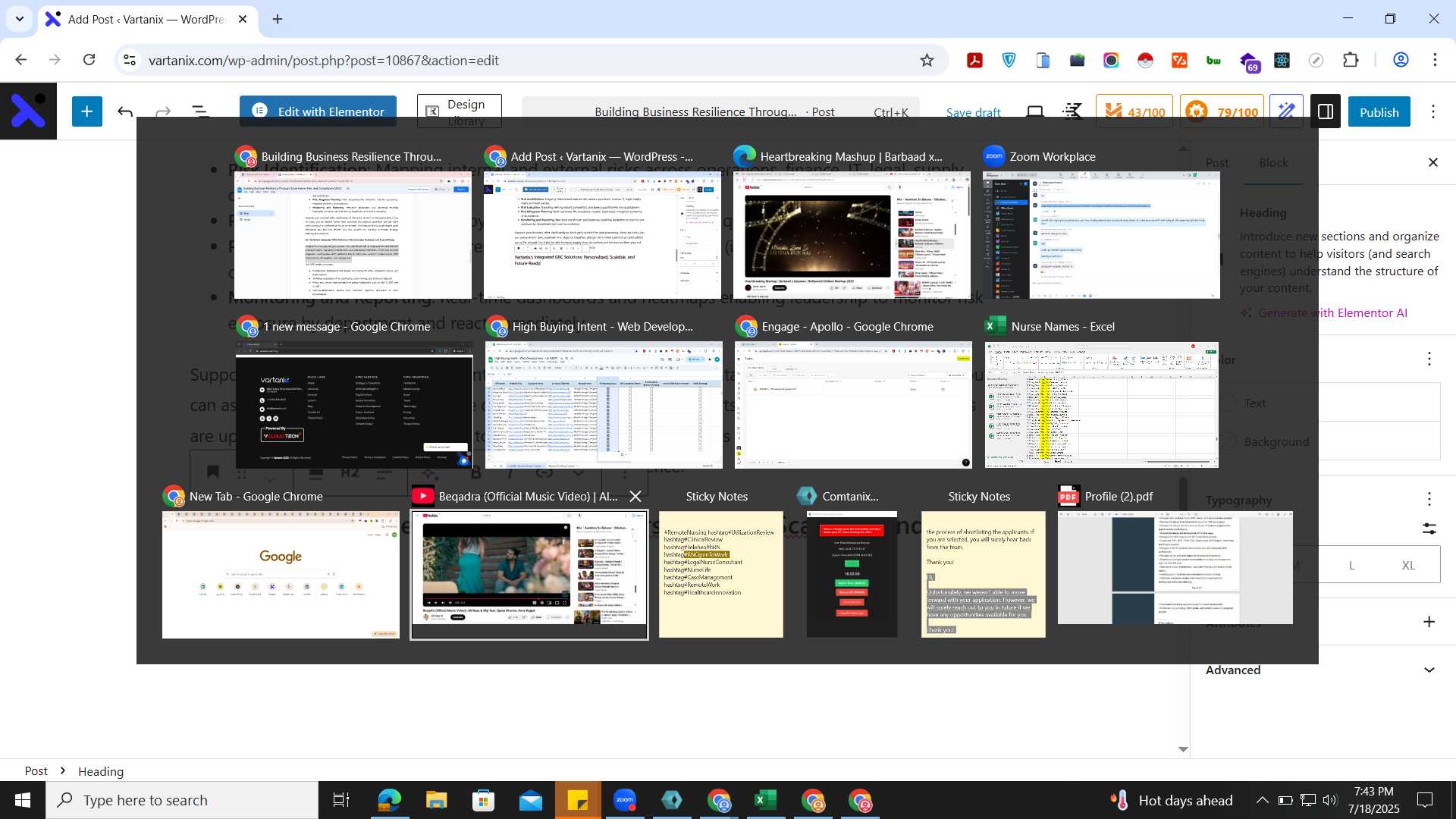Click the WordPress block inserter plus button
The image size is (1456, 819).
coord(87,111)
